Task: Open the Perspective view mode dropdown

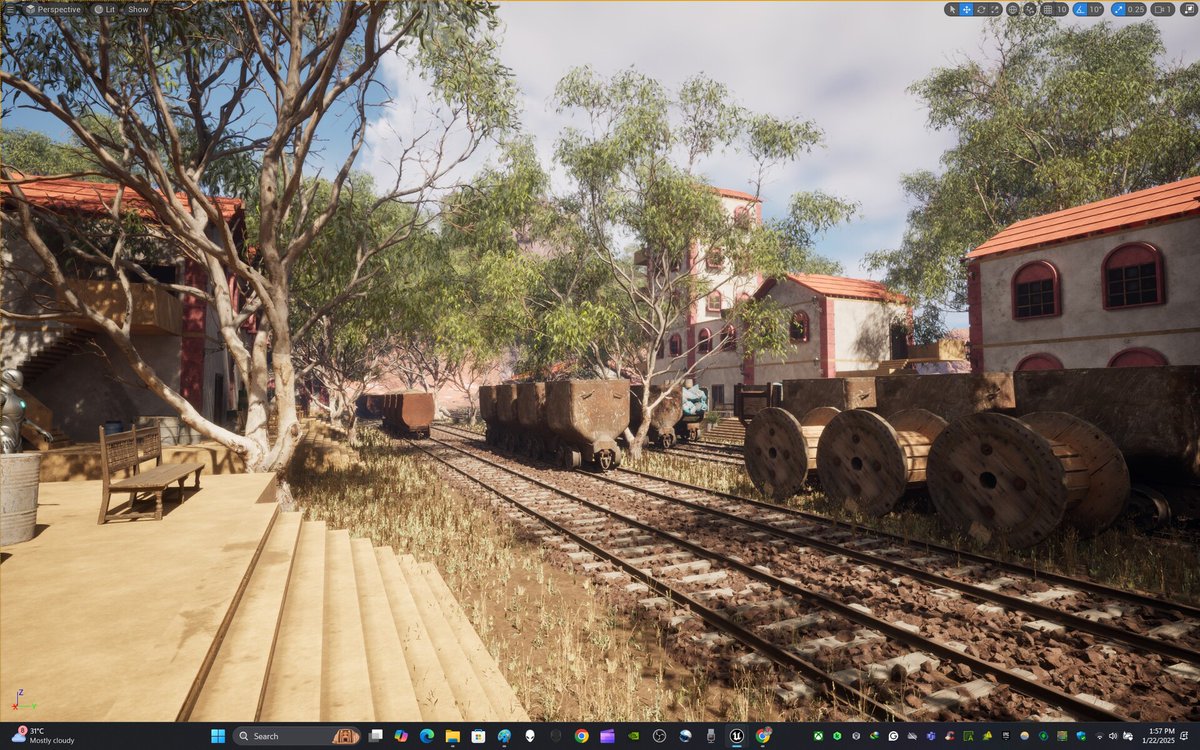Action: click(54, 9)
